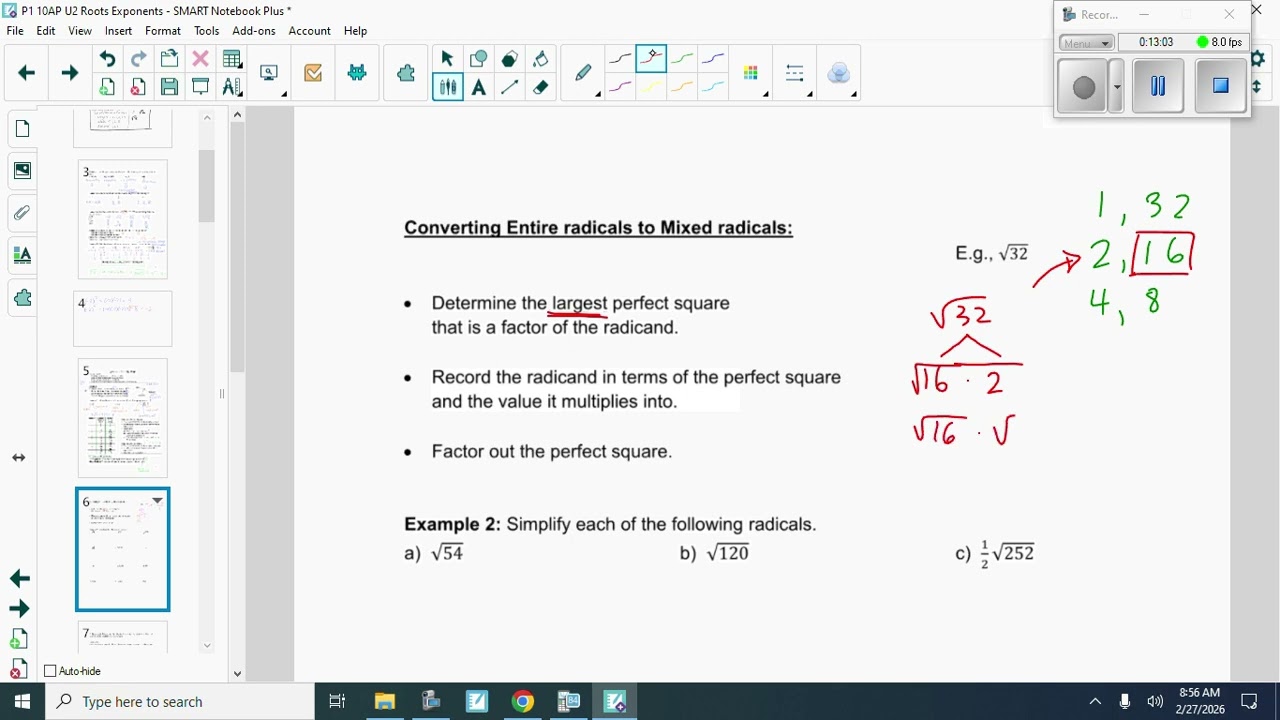Select the Regular Polygons tool
Image resolution: width=1280 pixels, height=720 pixels.
(510, 59)
